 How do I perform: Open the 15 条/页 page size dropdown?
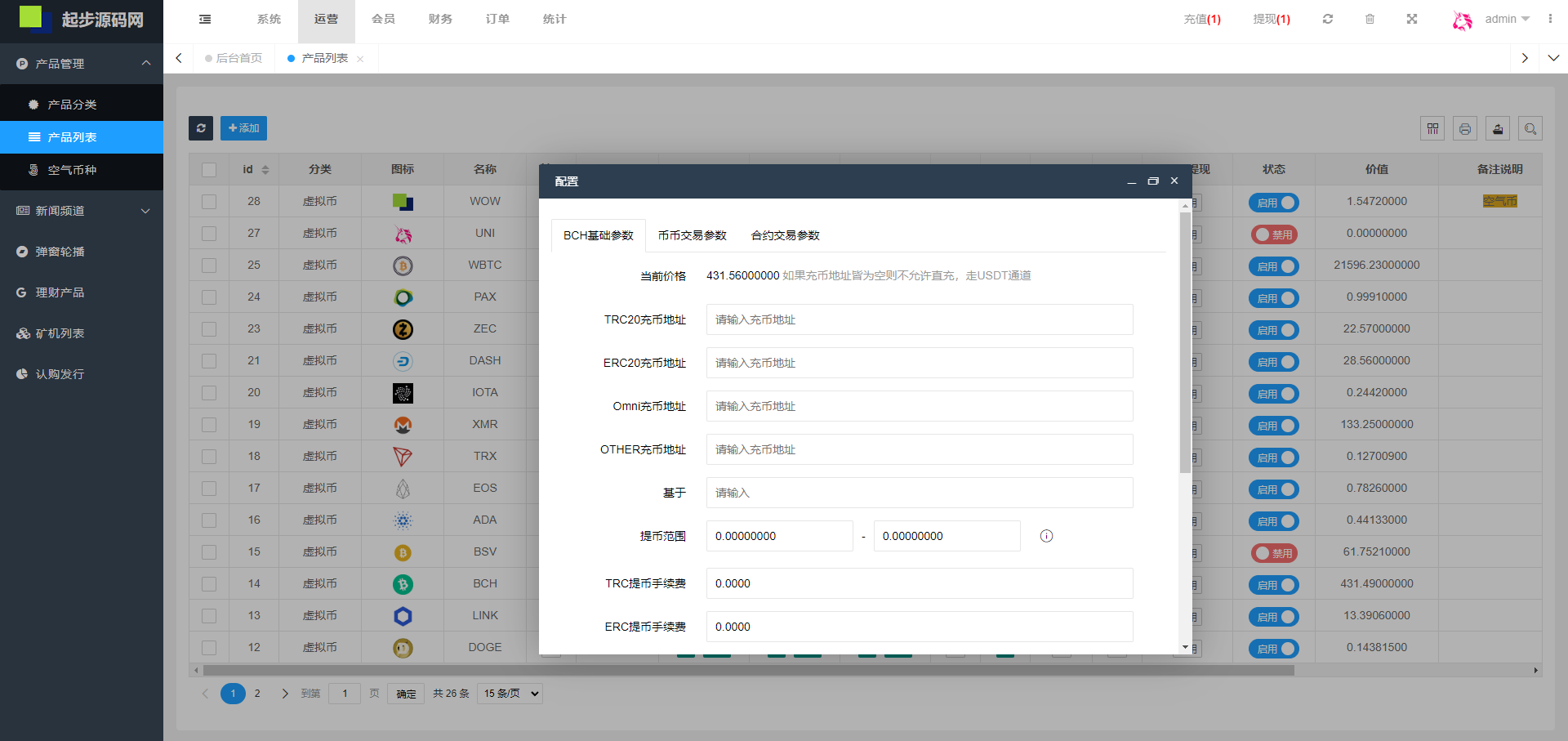pos(510,694)
